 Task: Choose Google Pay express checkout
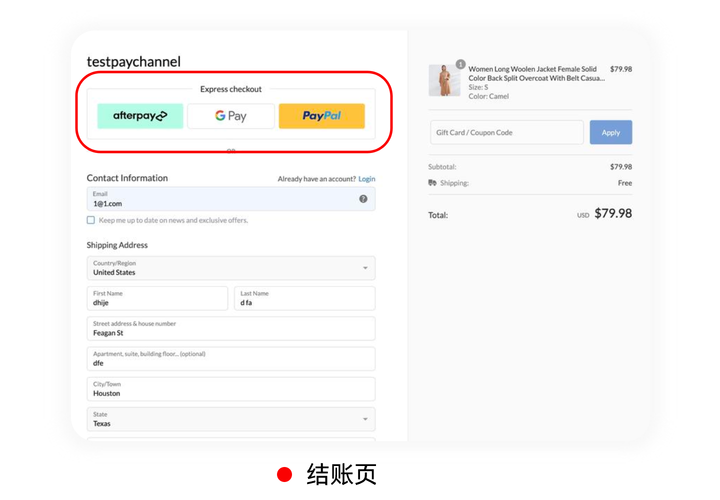tap(231, 116)
